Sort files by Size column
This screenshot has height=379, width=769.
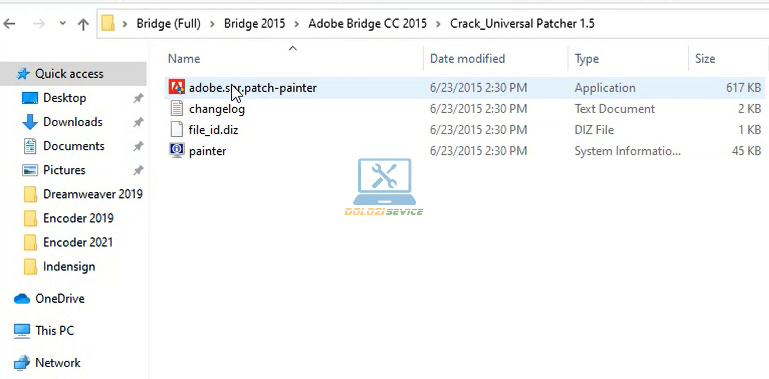point(705,59)
